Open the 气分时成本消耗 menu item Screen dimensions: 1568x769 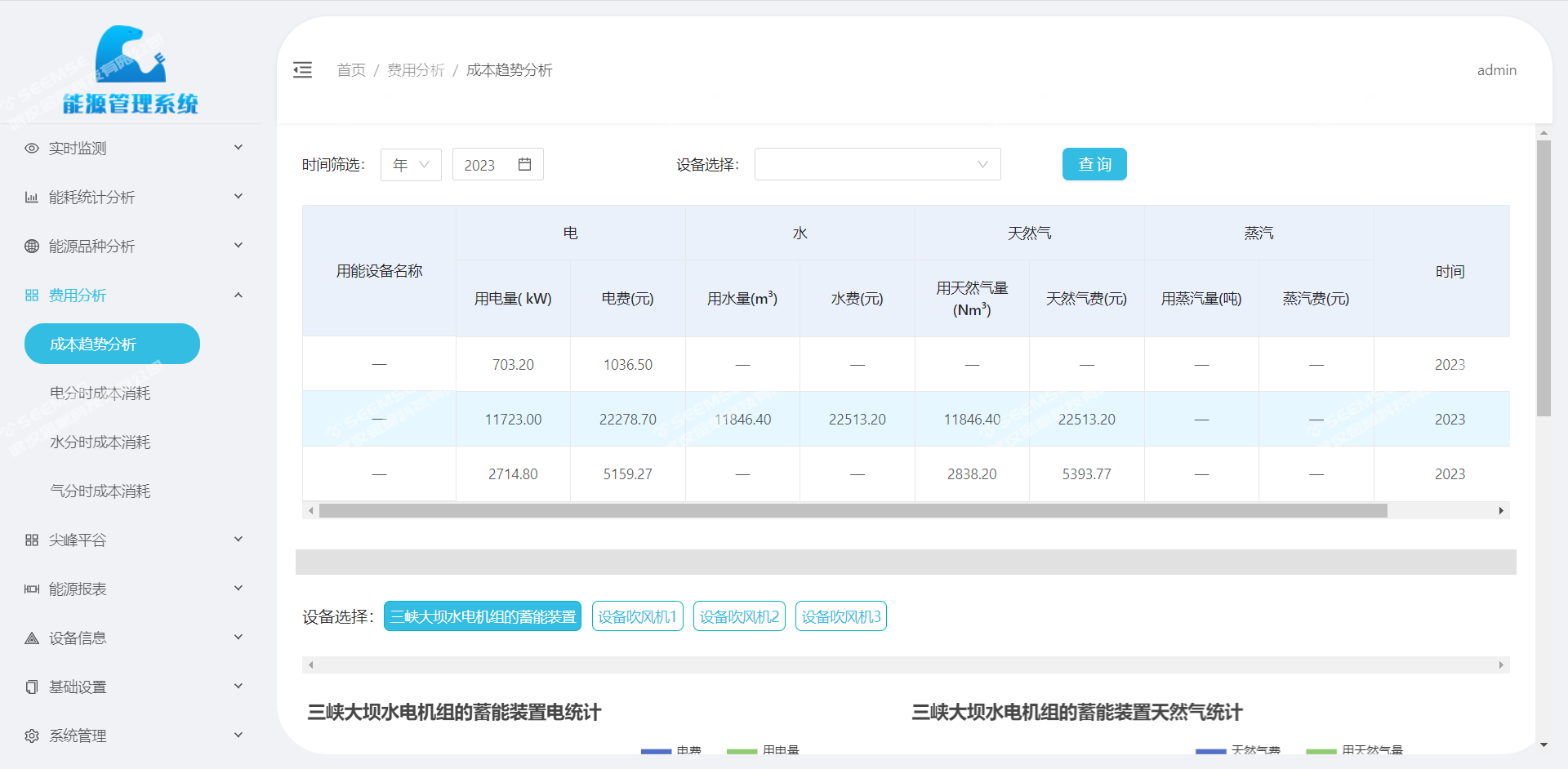click(100, 491)
